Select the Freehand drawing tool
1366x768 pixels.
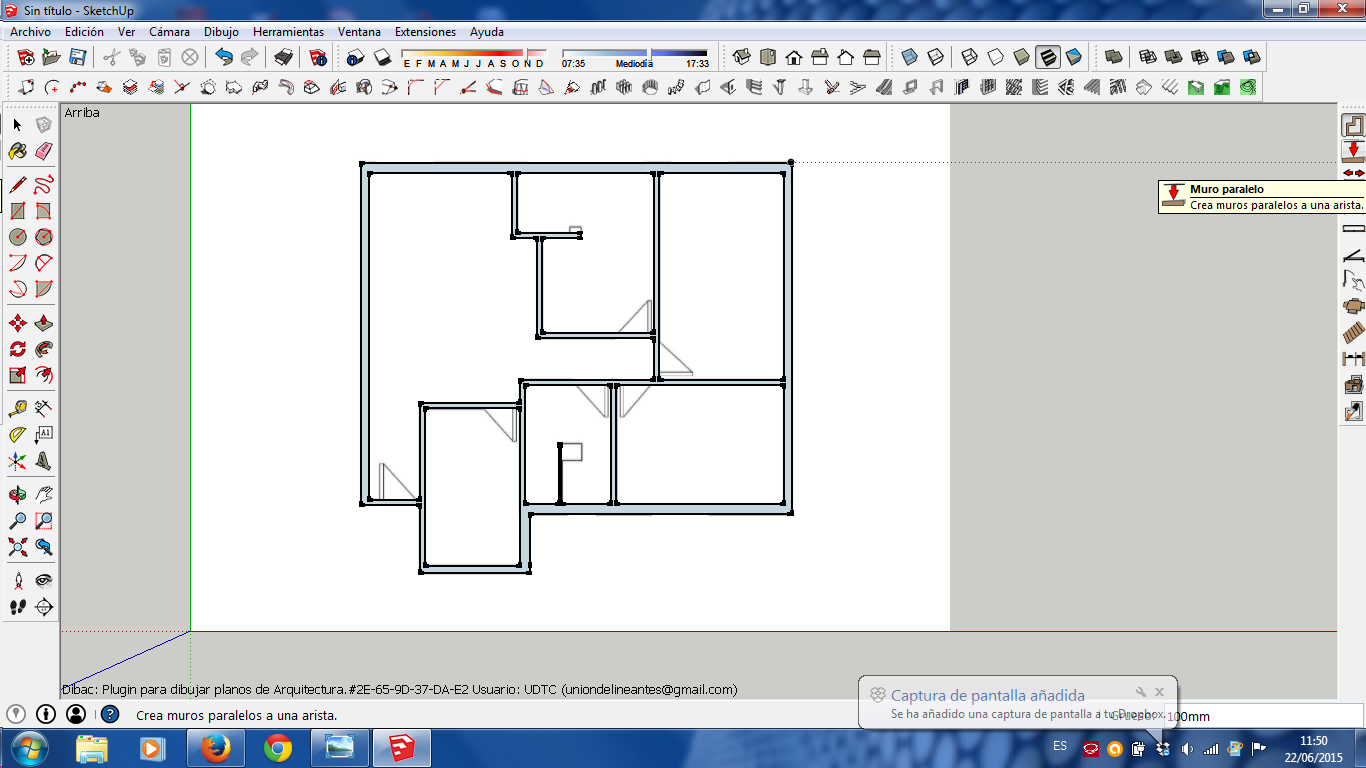tap(43, 185)
